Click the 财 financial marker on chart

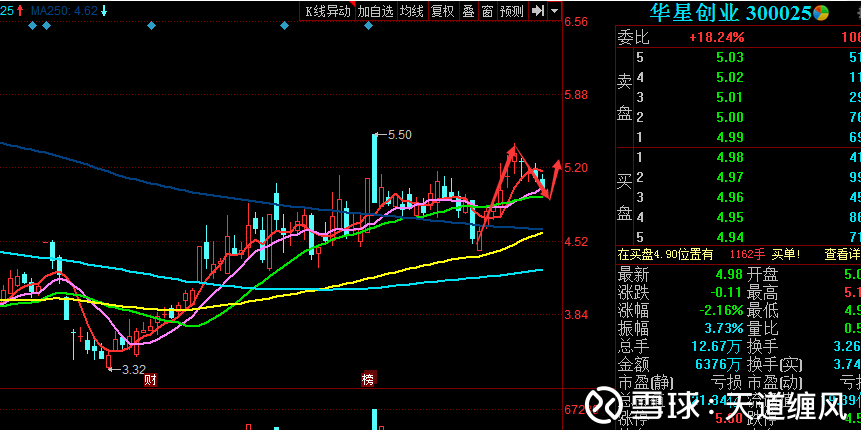coord(150,380)
